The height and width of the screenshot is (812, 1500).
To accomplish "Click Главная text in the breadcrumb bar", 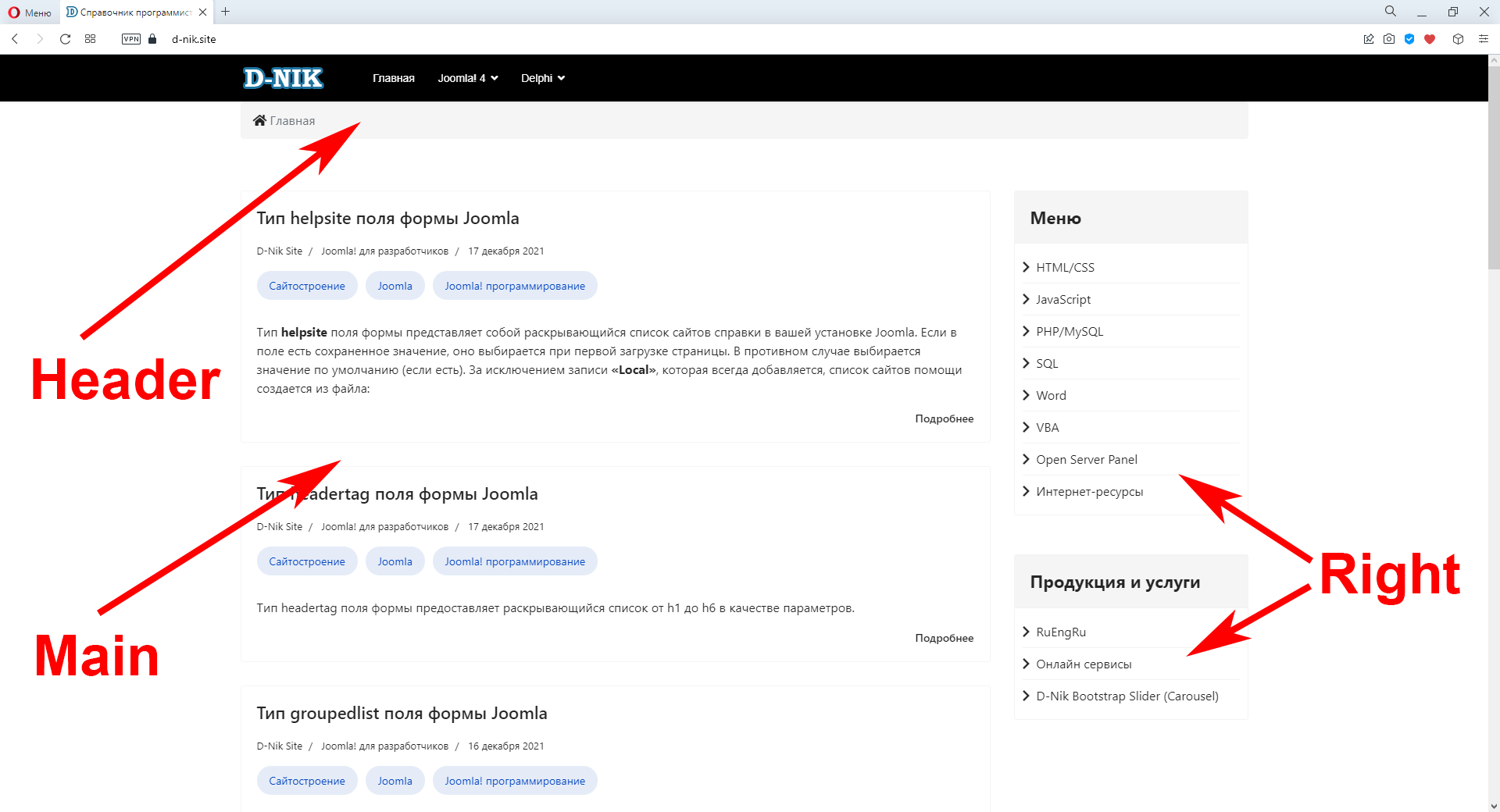I will pyautogui.click(x=292, y=121).
